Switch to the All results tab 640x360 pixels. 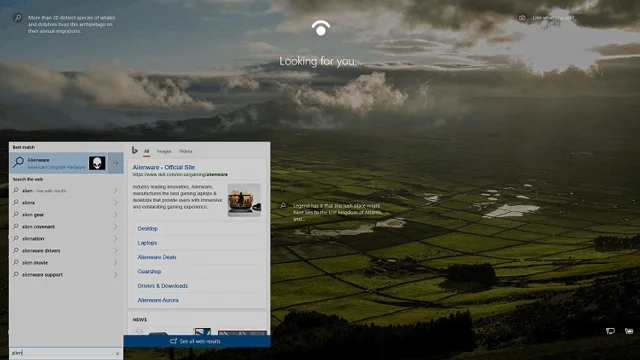tap(146, 151)
